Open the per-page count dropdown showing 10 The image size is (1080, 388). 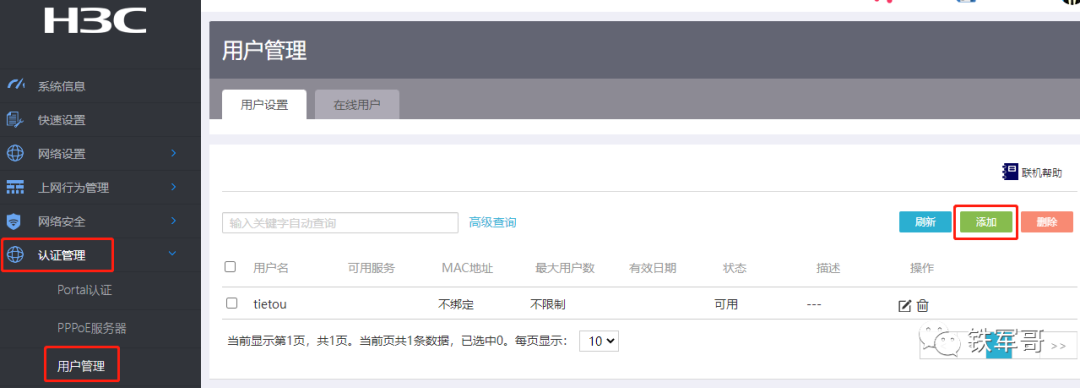599,340
